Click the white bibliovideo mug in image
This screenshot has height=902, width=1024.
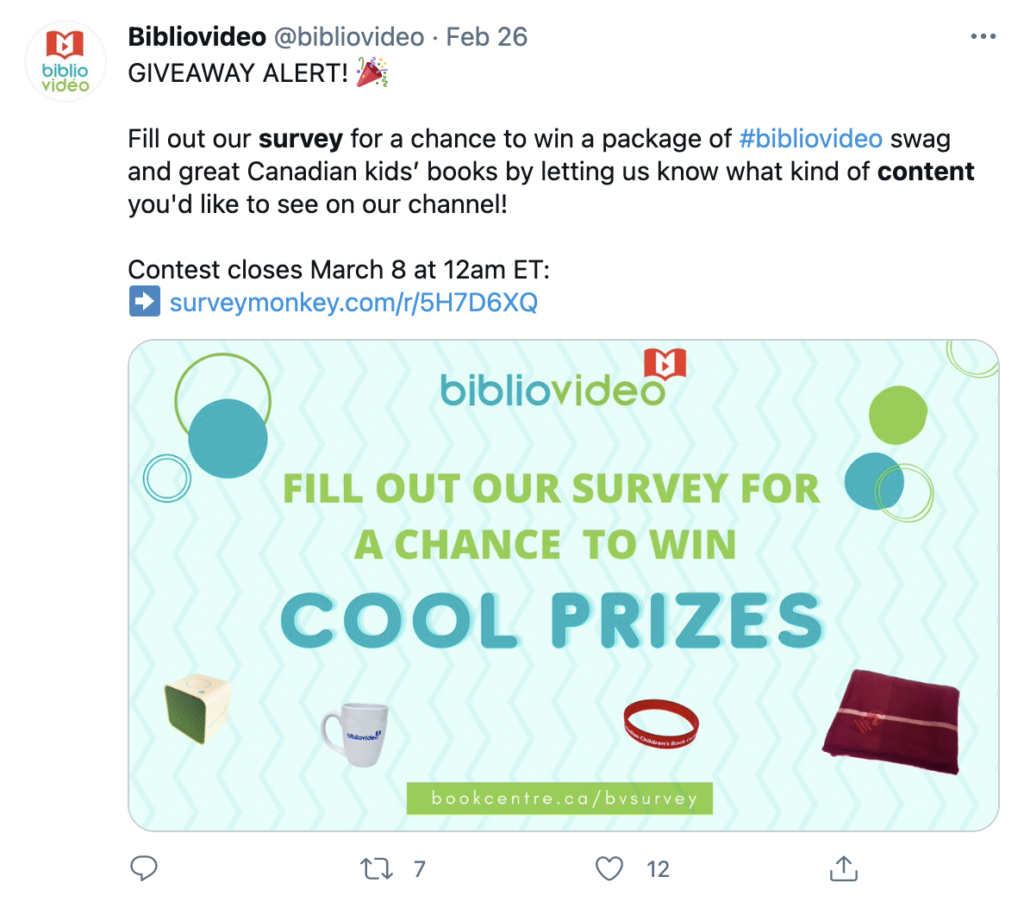click(x=355, y=733)
